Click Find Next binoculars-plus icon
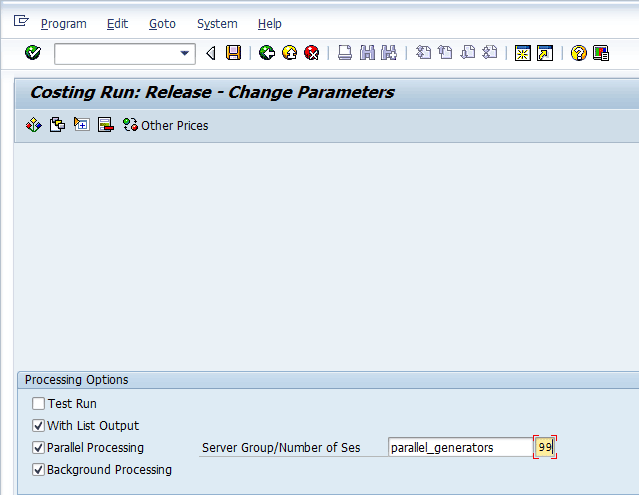Viewport: 639px width, 495px height. click(389, 53)
